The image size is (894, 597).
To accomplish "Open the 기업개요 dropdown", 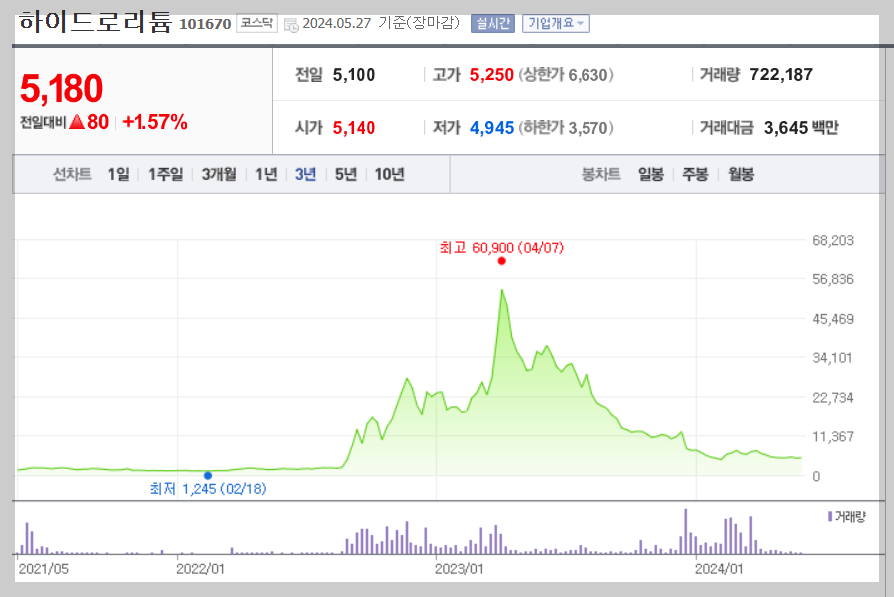I will pyautogui.click(x=555, y=23).
